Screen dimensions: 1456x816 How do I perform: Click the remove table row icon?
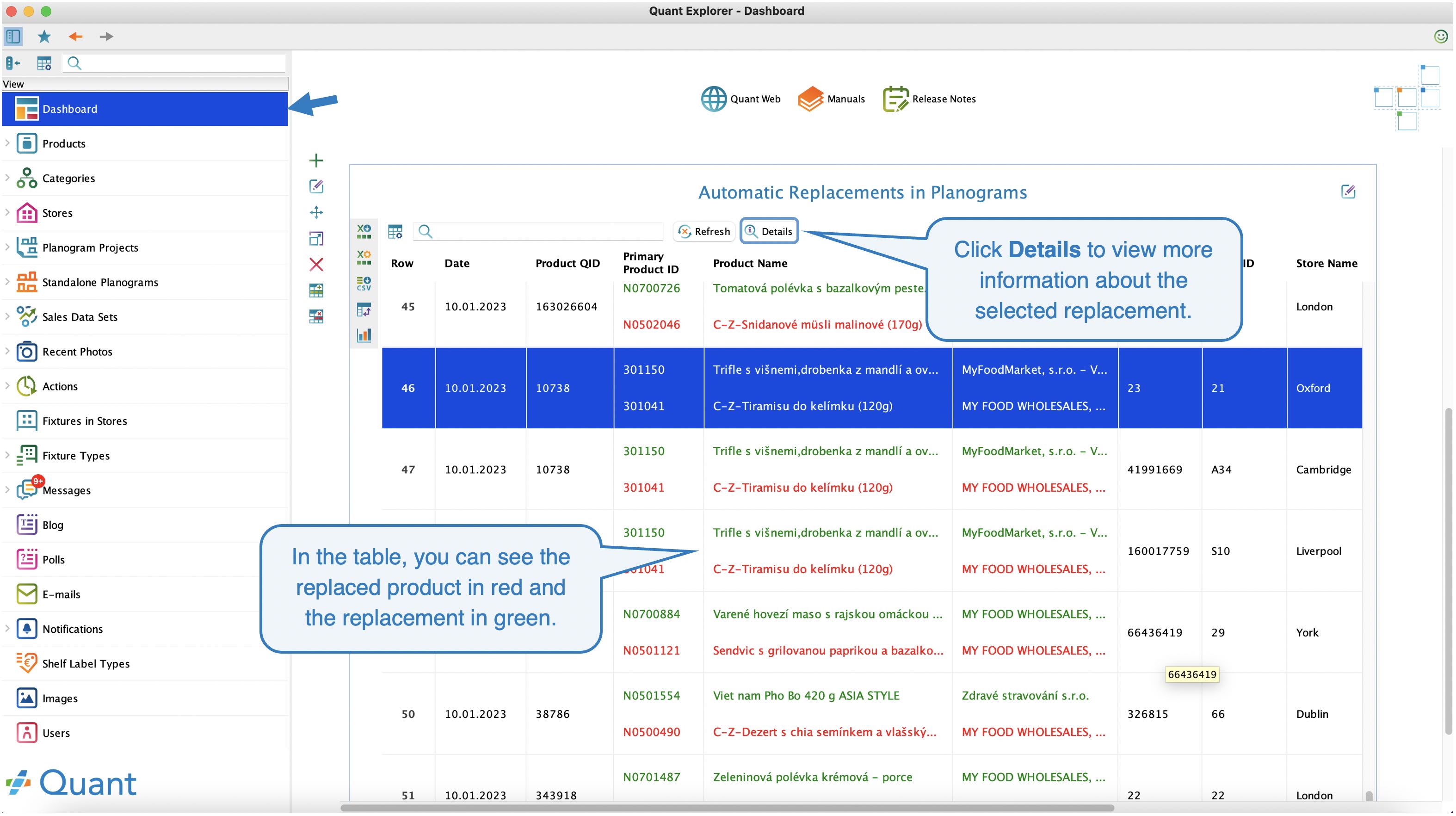[x=316, y=317]
